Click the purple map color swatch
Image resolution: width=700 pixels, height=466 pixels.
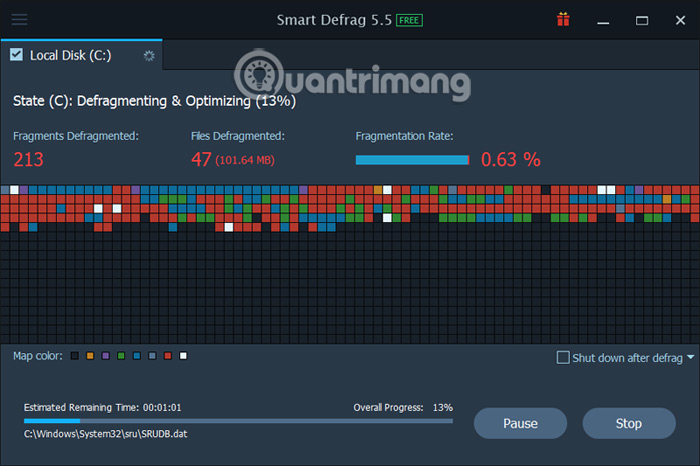pos(106,356)
